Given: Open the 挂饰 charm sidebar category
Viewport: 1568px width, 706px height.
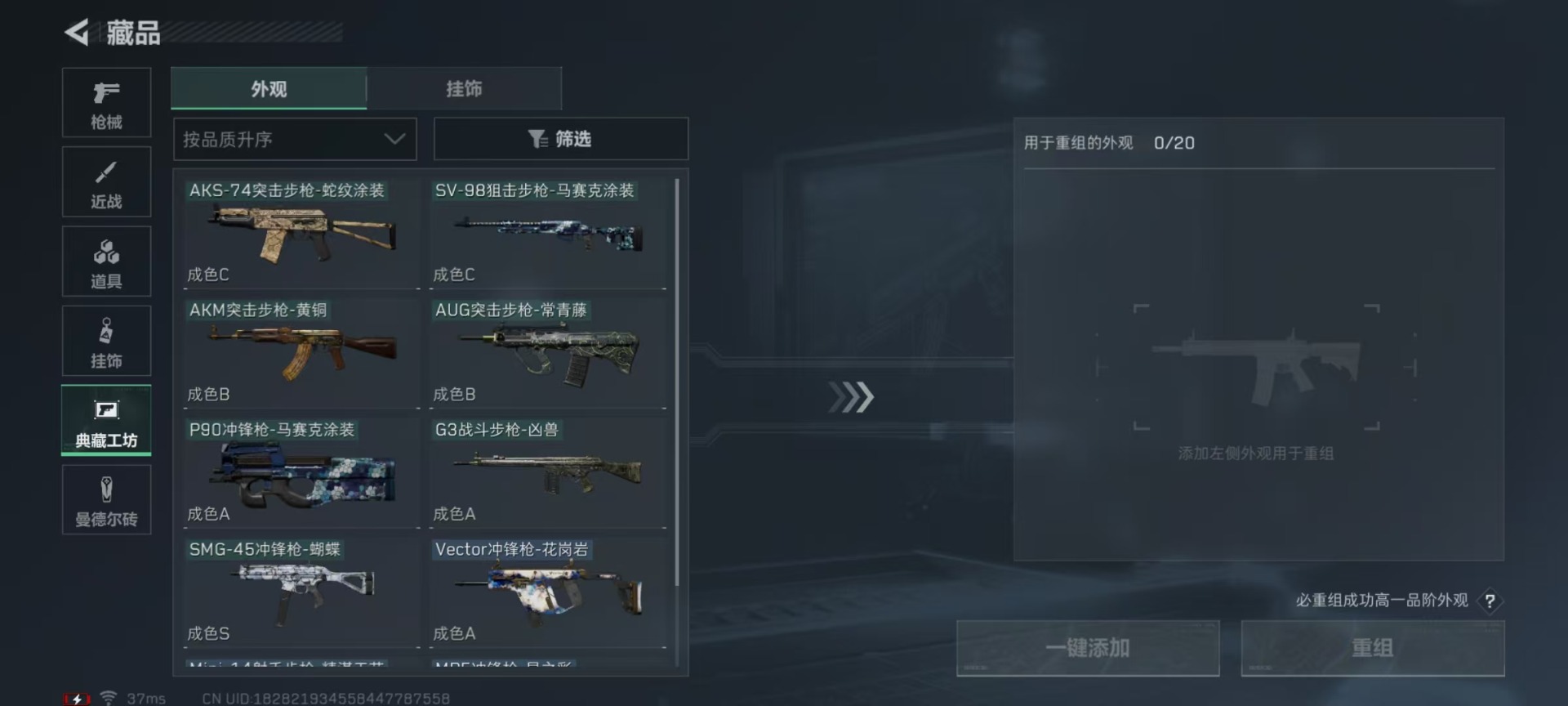Looking at the screenshot, I should pyautogui.click(x=106, y=341).
